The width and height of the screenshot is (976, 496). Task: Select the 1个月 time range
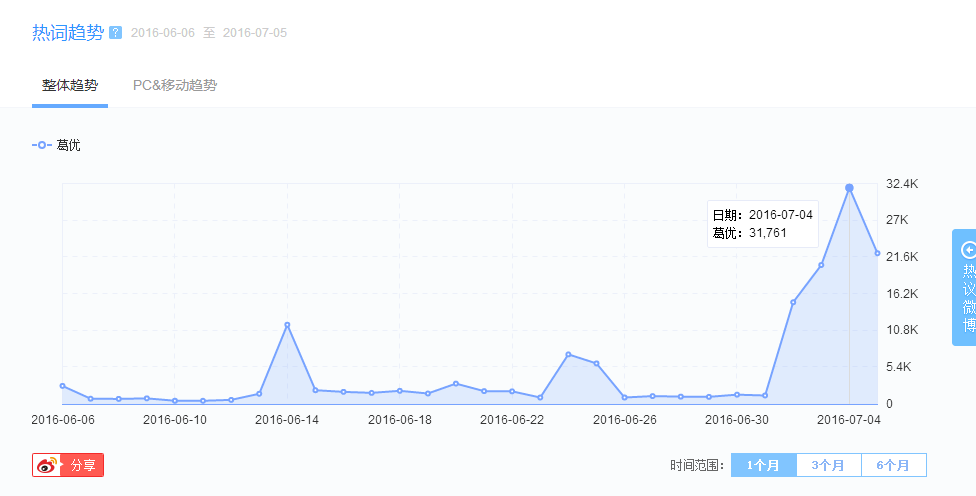point(763,465)
